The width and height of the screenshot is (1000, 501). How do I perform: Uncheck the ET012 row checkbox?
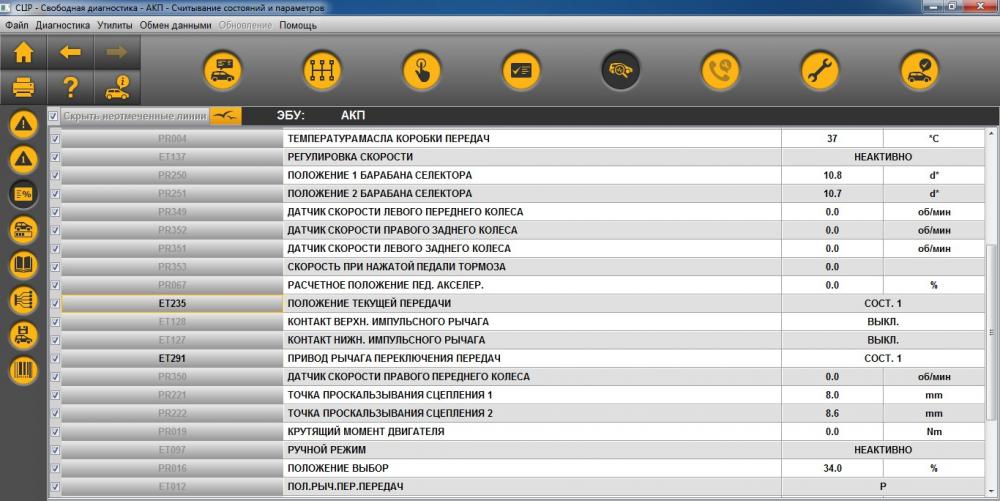point(55,487)
